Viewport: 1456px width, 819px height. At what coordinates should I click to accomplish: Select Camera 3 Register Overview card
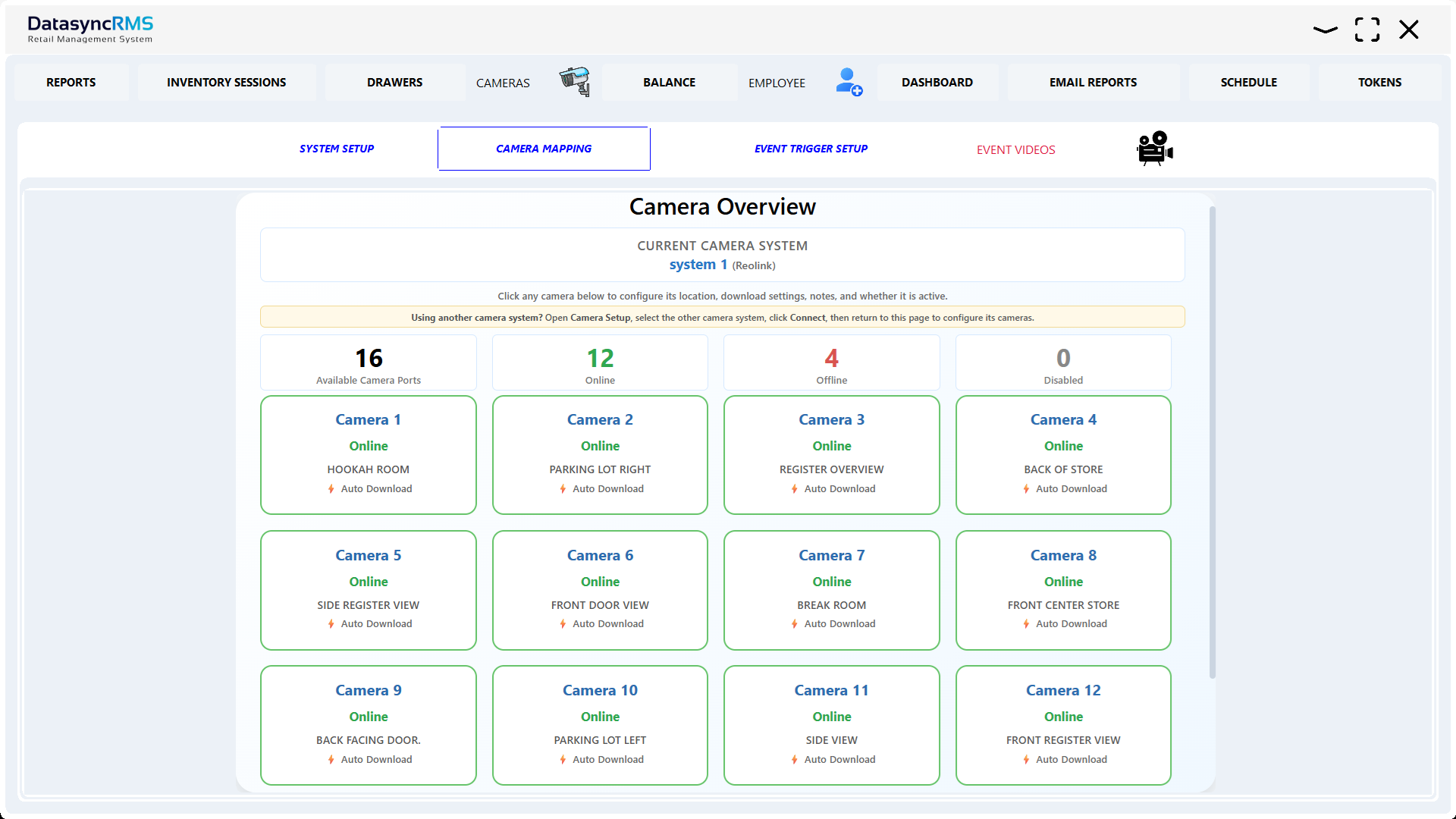tap(832, 455)
